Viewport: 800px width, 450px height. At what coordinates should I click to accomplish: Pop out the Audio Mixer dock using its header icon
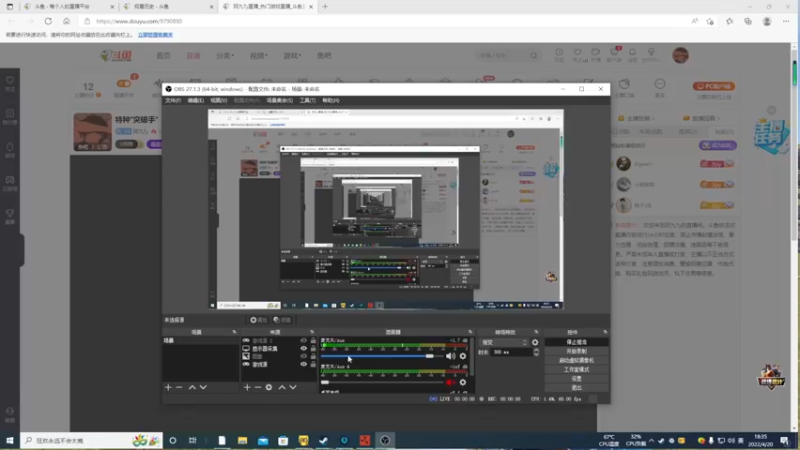pos(470,332)
